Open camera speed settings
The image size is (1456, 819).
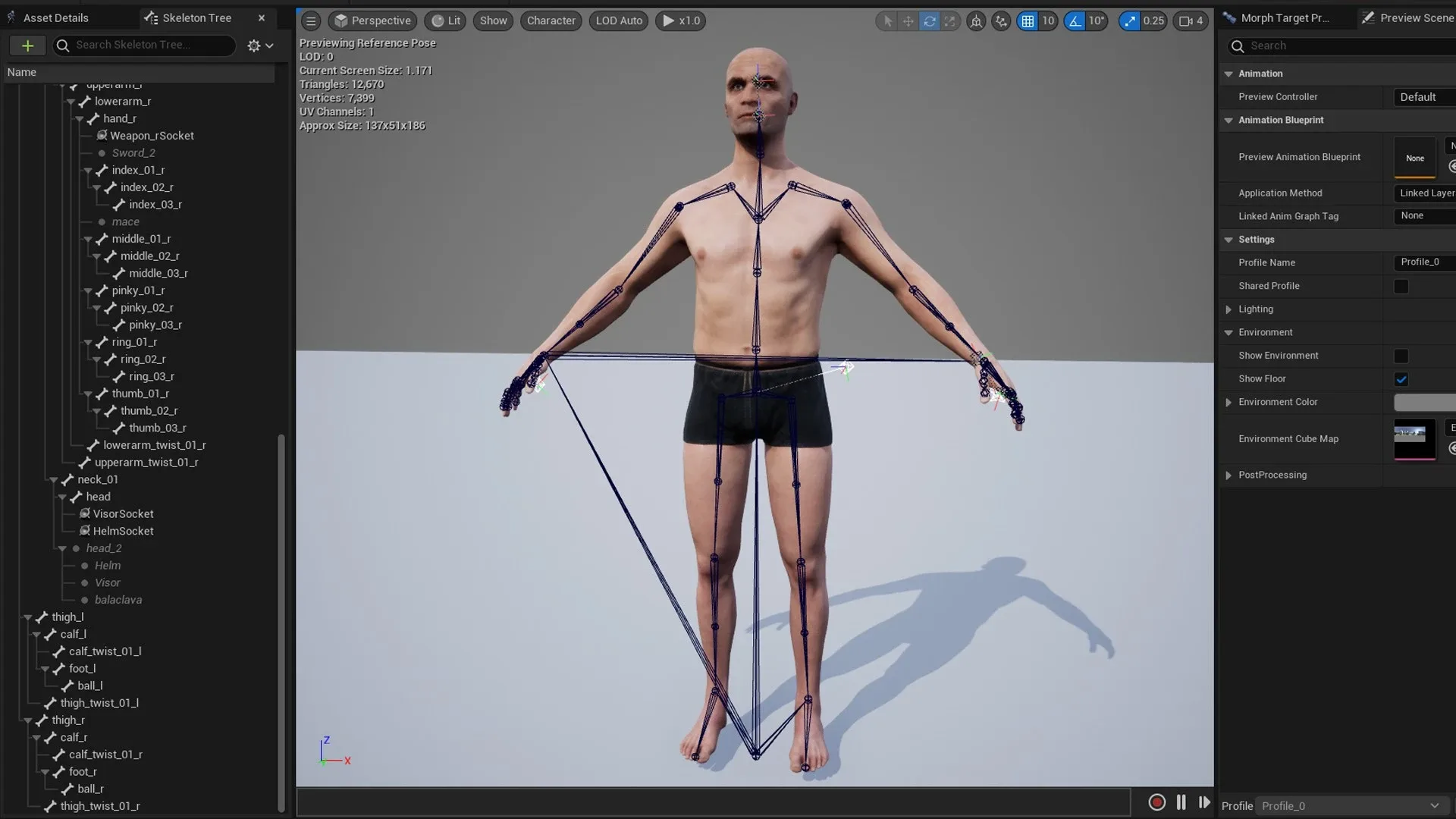(x=1191, y=21)
